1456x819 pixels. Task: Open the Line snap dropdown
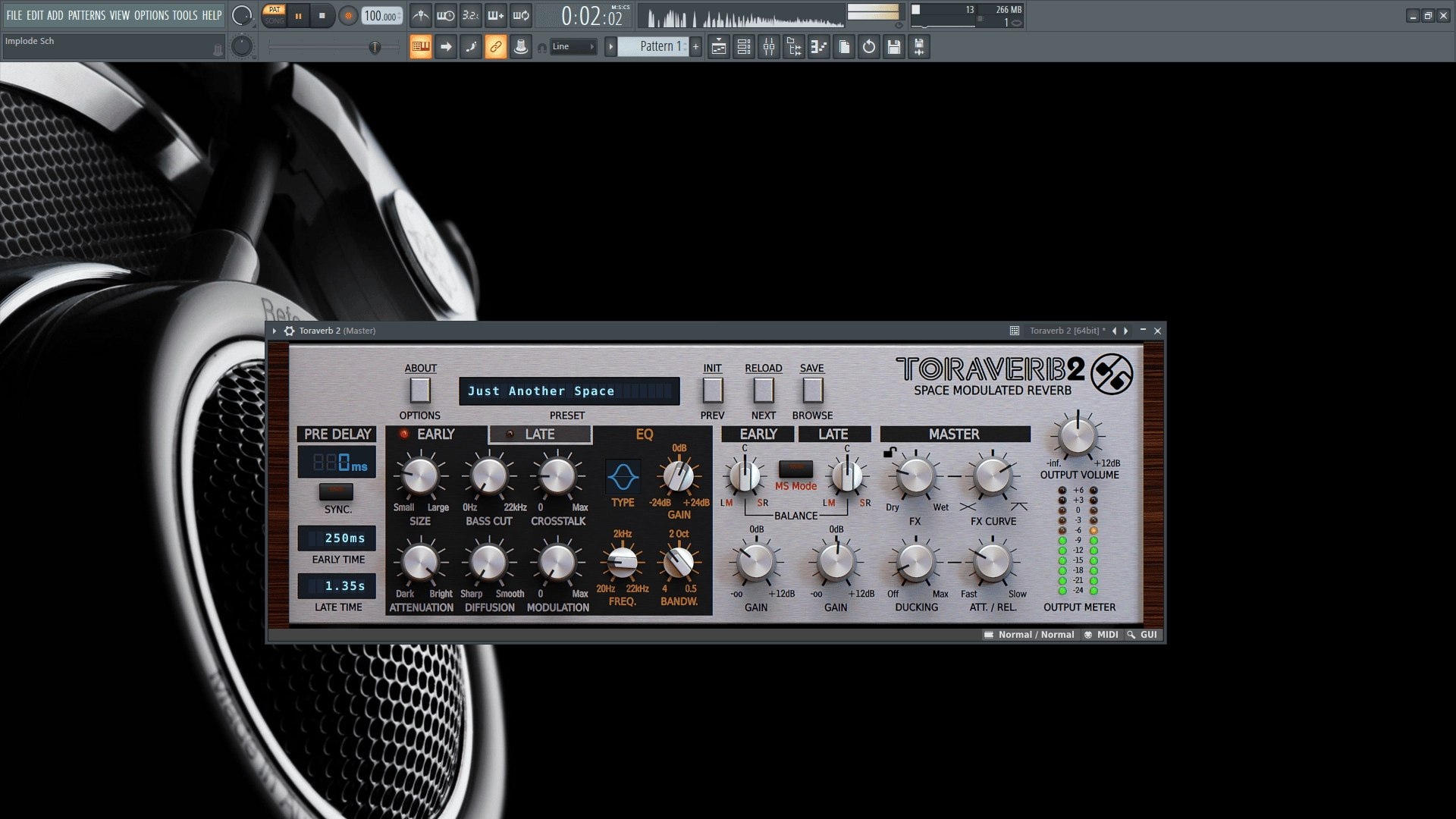click(x=573, y=47)
